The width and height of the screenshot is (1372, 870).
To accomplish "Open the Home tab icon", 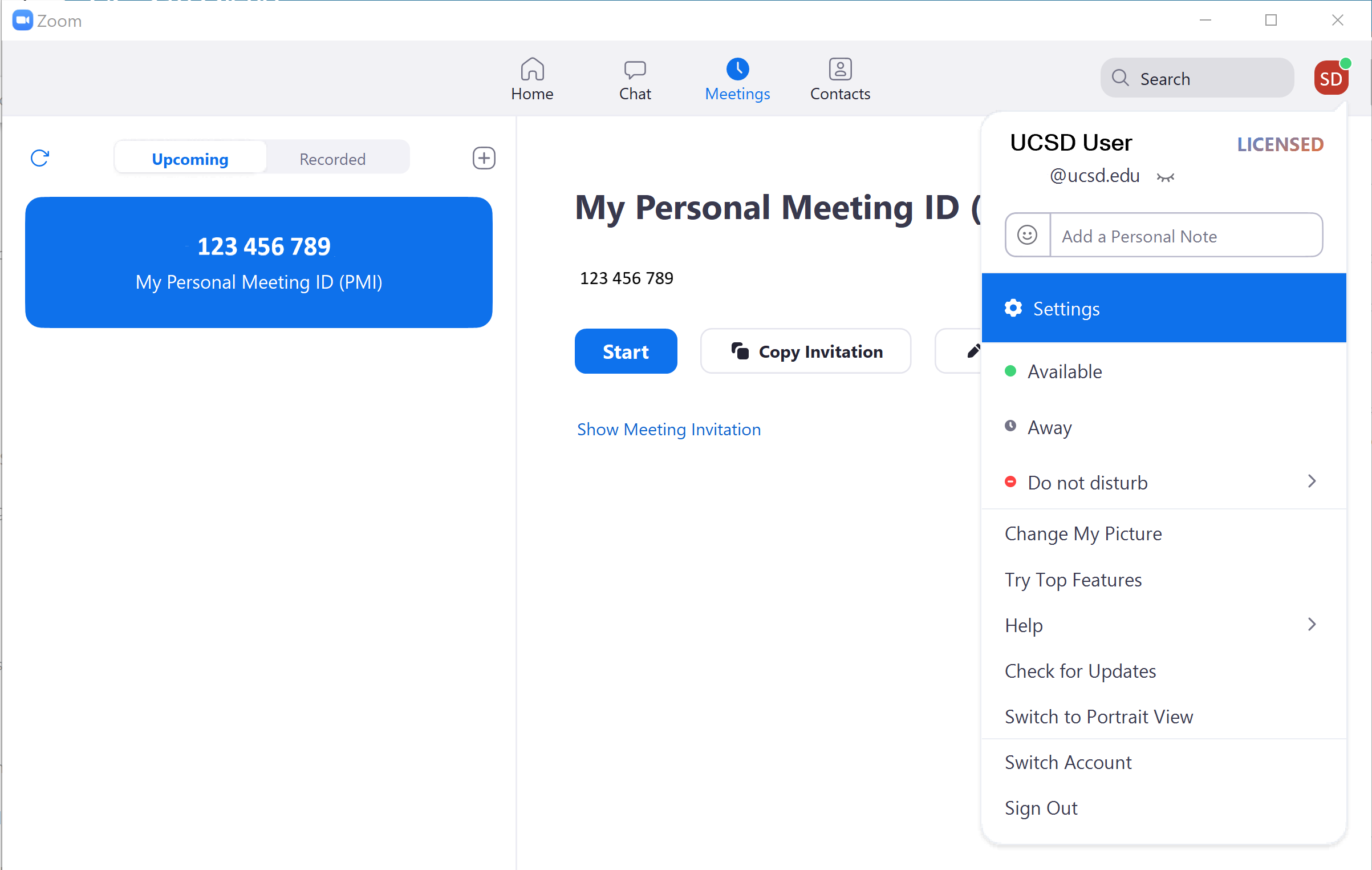I will pos(532,70).
